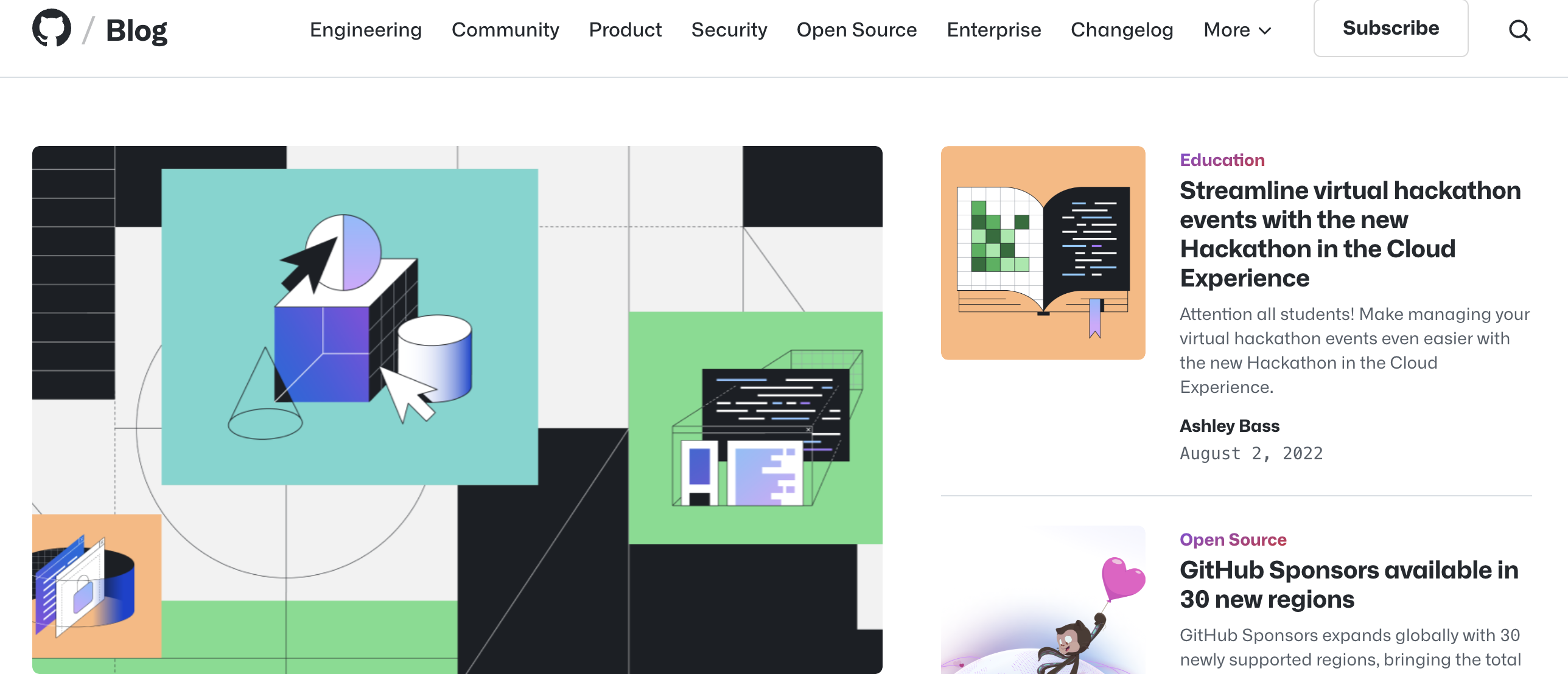1568x674 pixels.
Task: Click the GitHub Octocat logo
Action: pos(52,28)
